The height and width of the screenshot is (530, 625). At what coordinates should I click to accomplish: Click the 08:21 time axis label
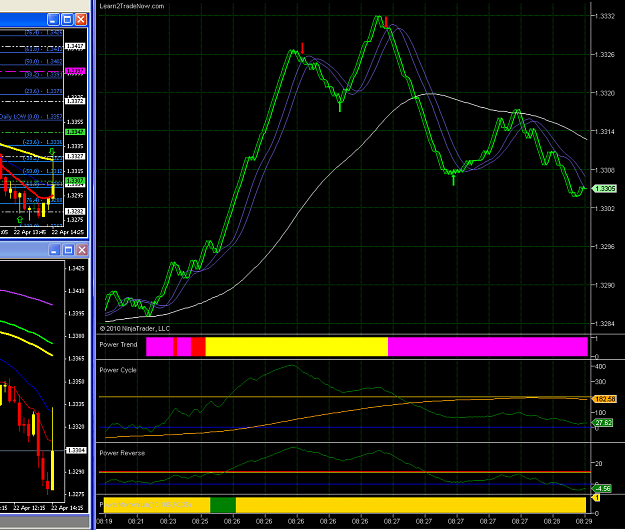pos(136,521)
